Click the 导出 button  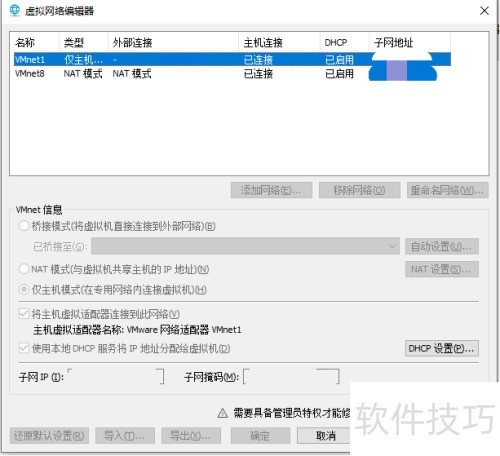pyautogui.click(x=191, y=436)
